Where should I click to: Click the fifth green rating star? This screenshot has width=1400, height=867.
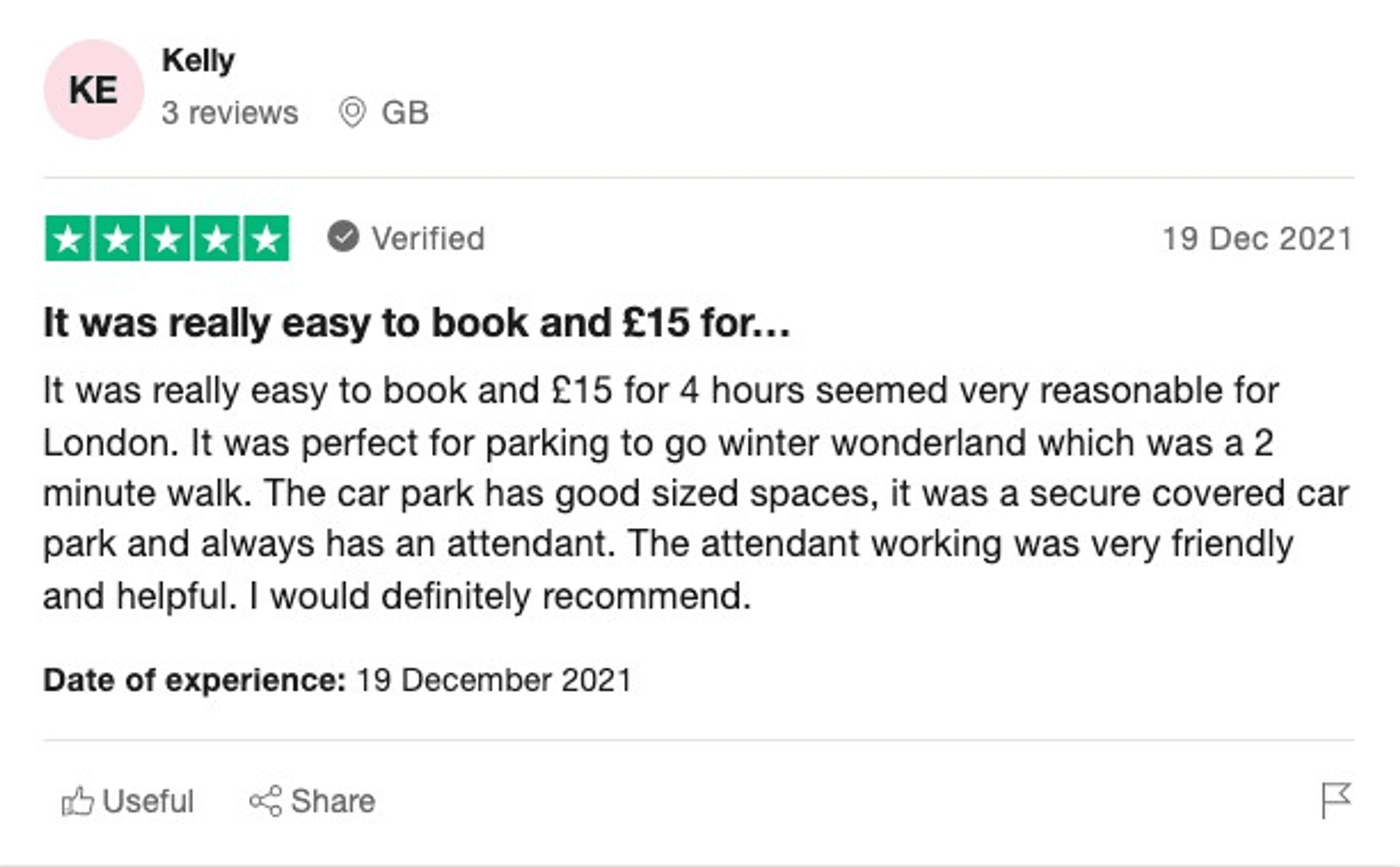(x=266, y=238)
